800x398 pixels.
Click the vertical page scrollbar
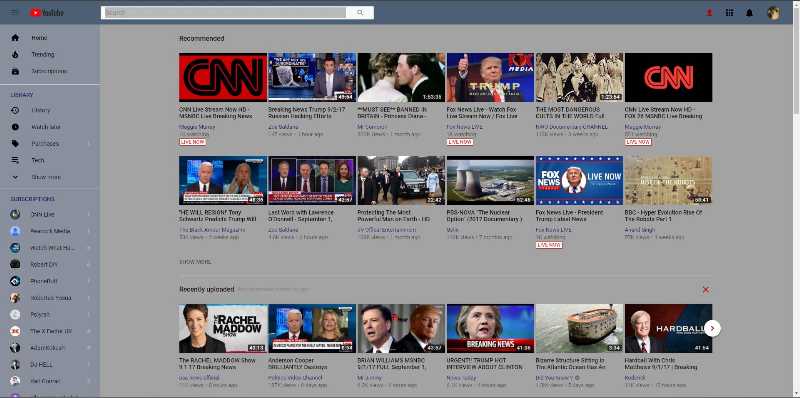[x=796, y=199]
